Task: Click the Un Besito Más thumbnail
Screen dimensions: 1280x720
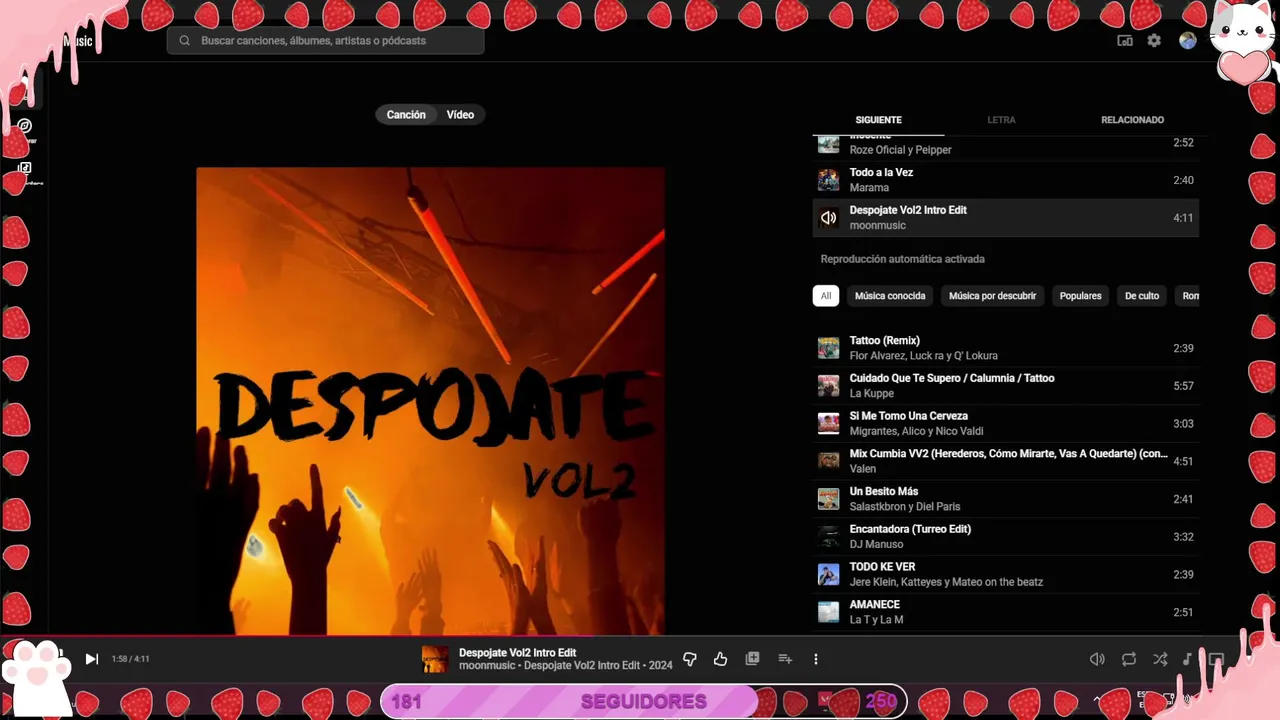Action: [828, 499]
